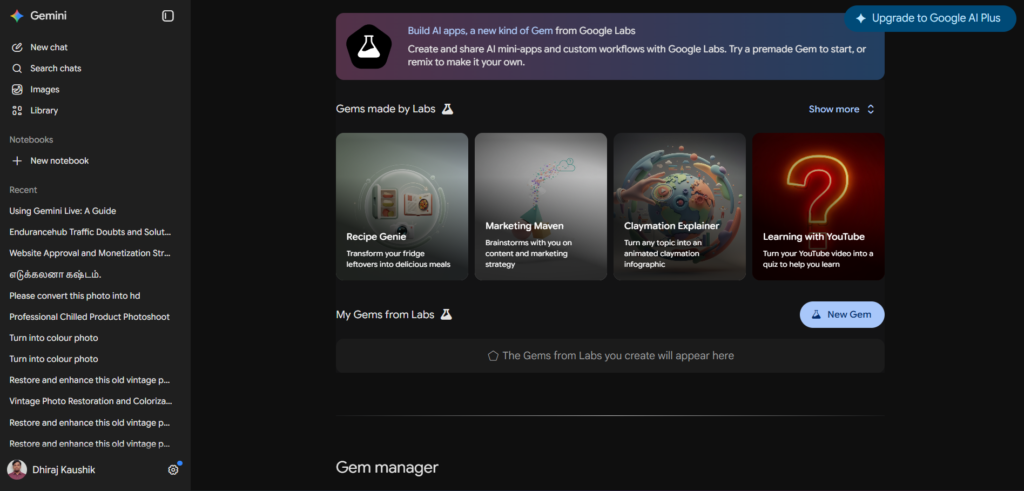Click the Recent section label
Viewport: 1024px width, 491px height.
(23, 190)
